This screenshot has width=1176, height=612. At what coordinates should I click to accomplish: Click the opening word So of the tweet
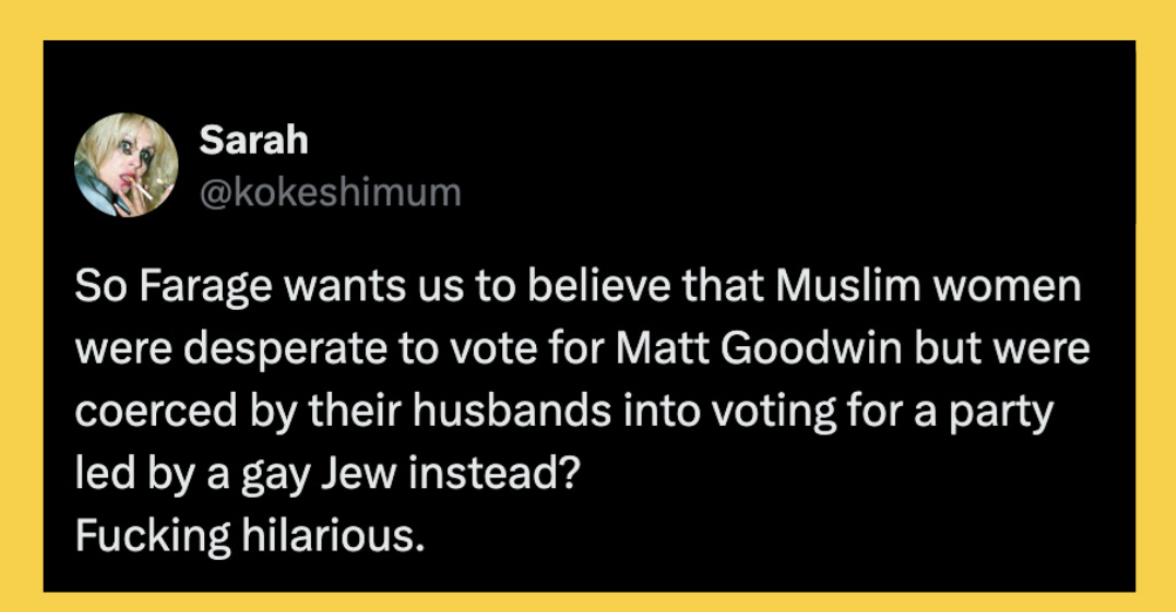pyautogui.click(x=98, y=289)
